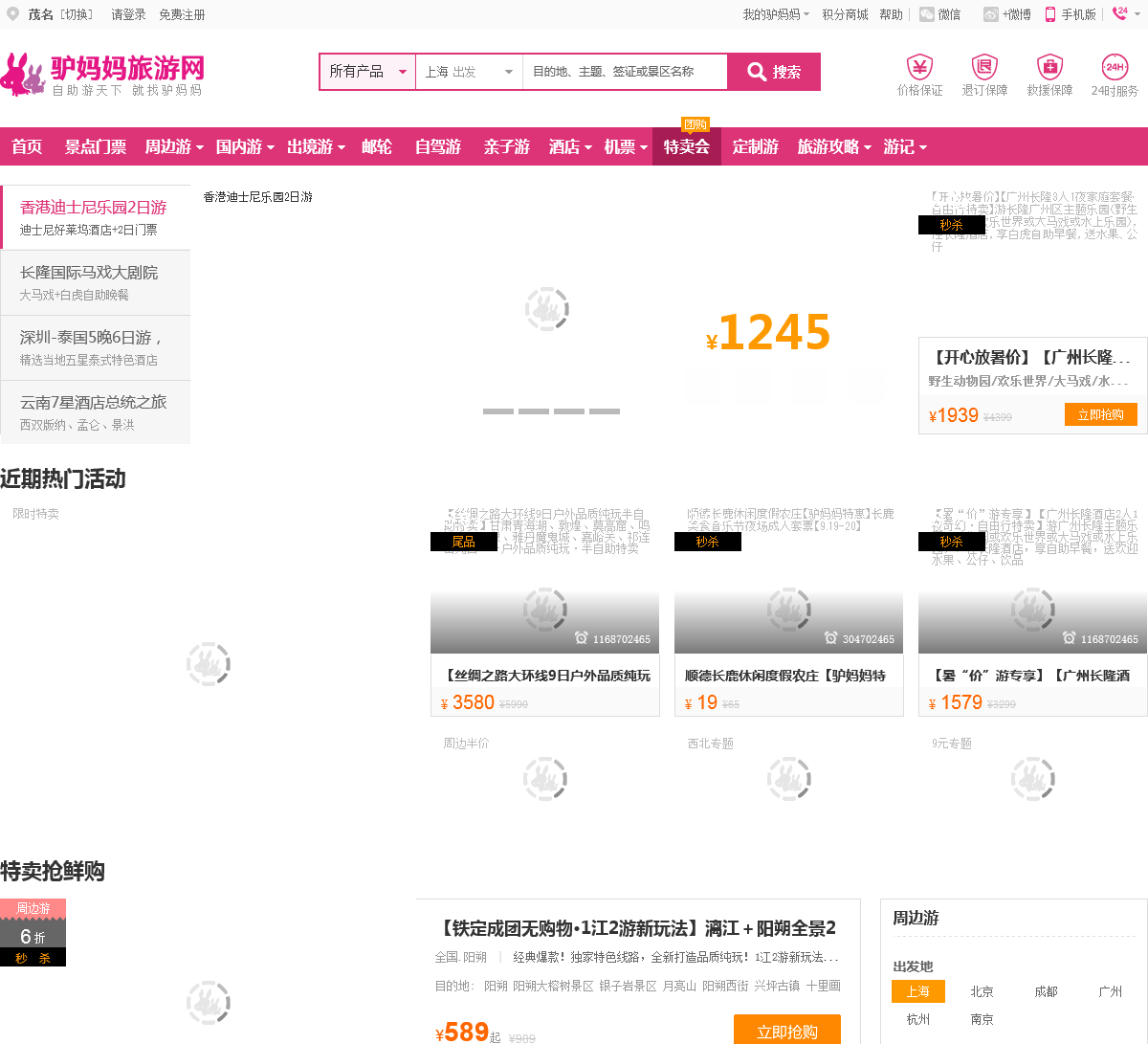Viewport: 1148px width, 1044px height.
Task: Expand the 机票 navigation dropdown
Action: (626, 146)
